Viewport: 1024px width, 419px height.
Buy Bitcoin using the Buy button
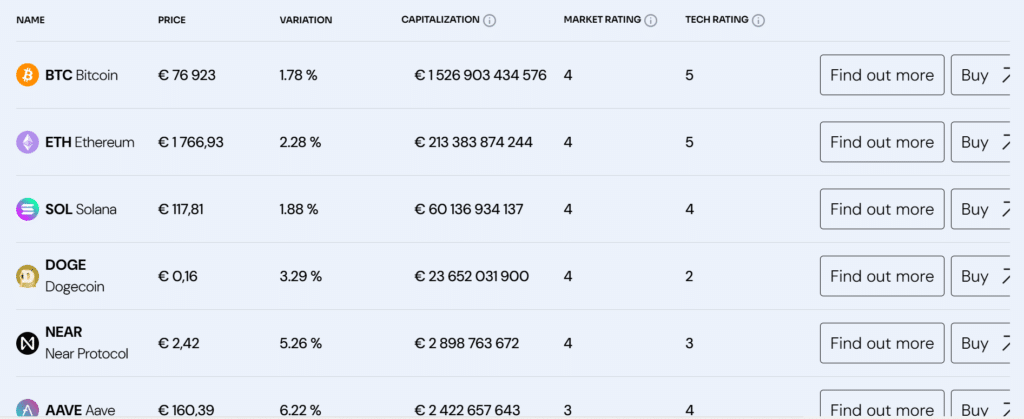981,75
